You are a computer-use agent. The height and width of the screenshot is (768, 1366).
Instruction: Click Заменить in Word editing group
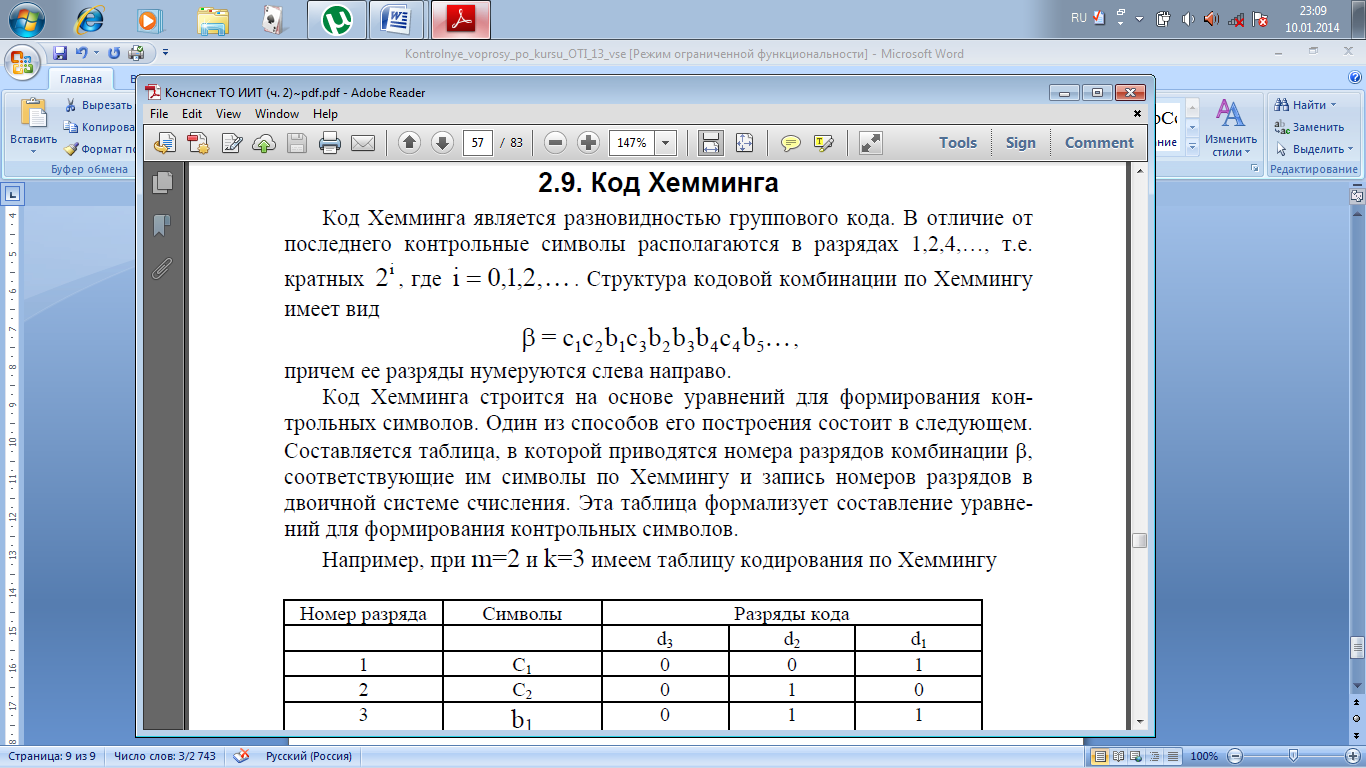1309,127
